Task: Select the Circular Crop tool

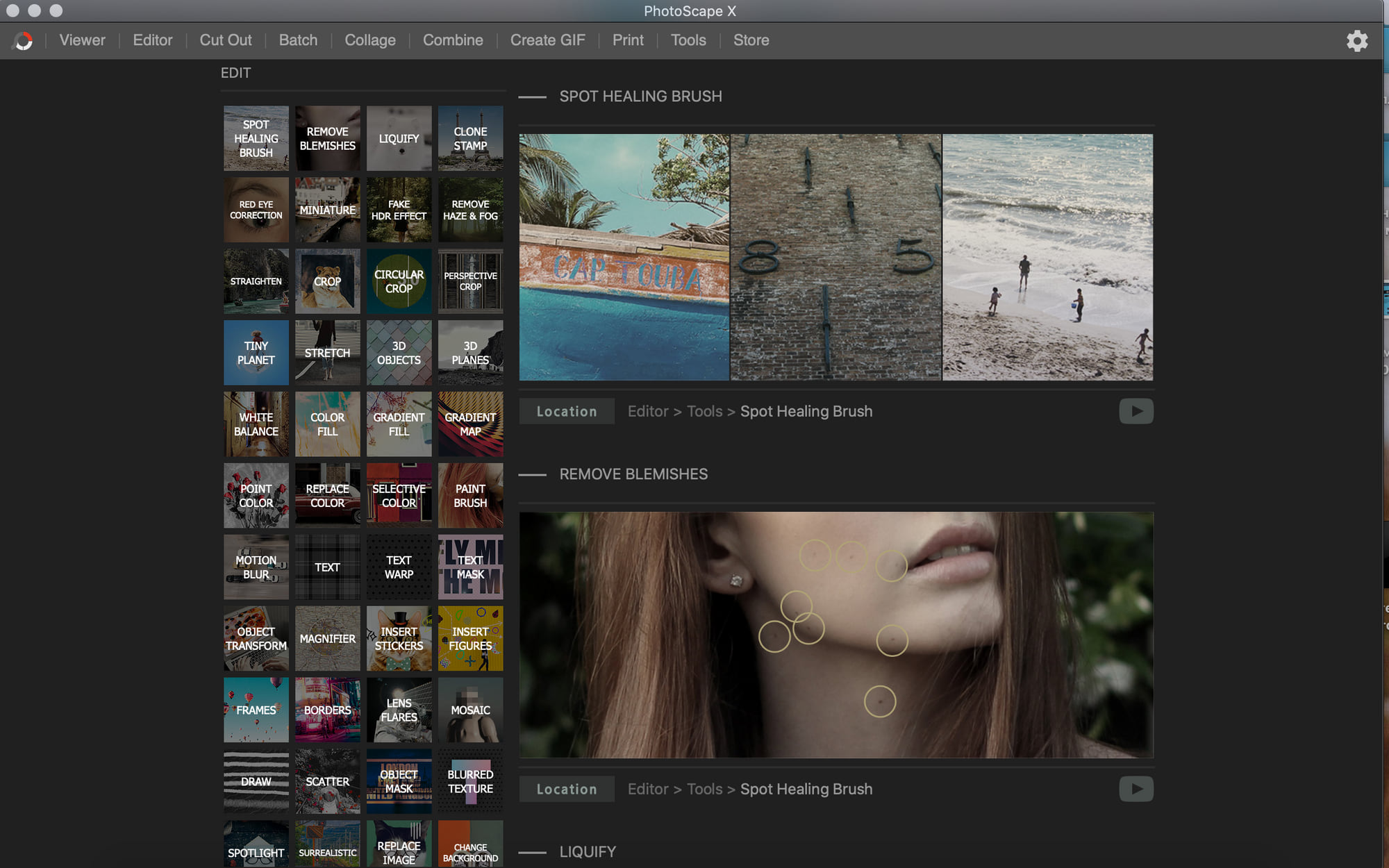Action: pyautogui.click(x=398, y=281)
